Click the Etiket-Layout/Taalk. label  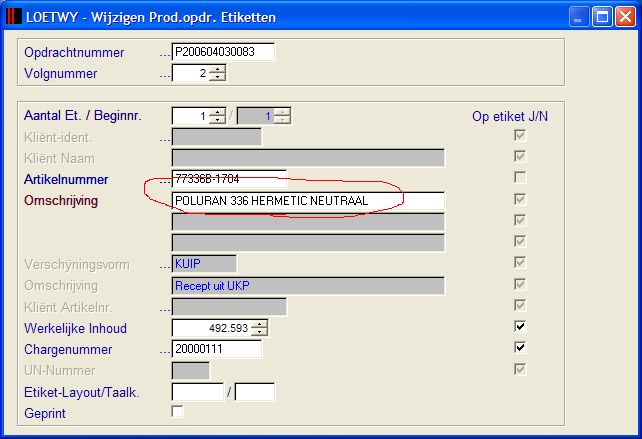pos(82,392)
